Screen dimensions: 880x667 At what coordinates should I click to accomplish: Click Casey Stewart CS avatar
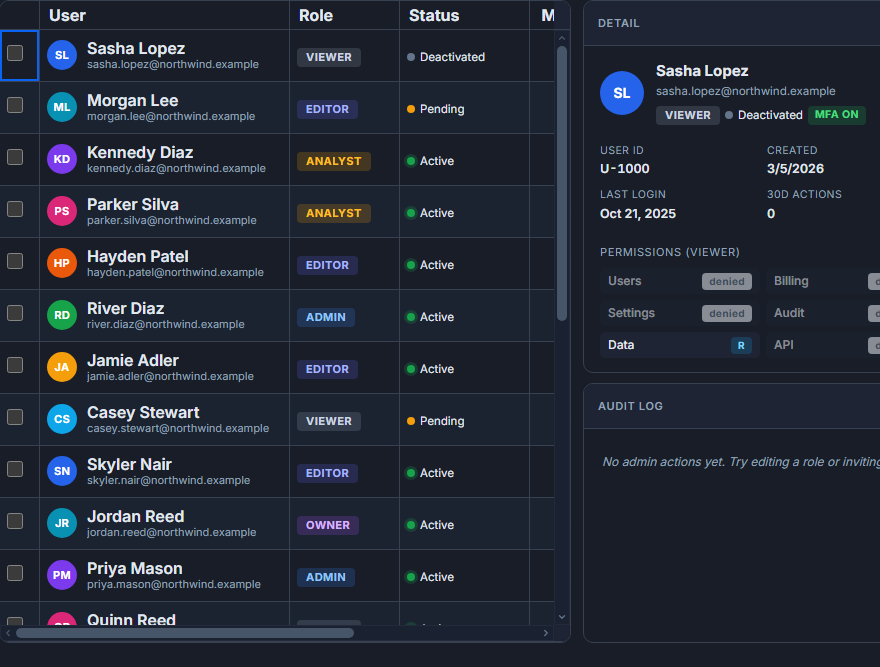[x=62, y=419]
